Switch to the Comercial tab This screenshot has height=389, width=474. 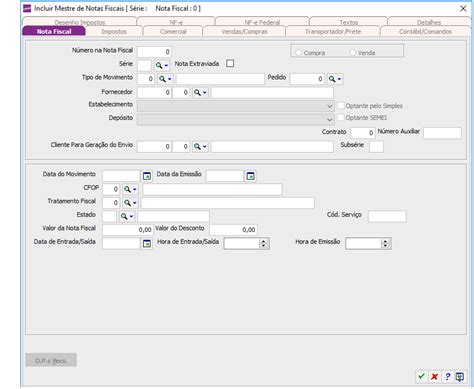[x=173, y=31]
